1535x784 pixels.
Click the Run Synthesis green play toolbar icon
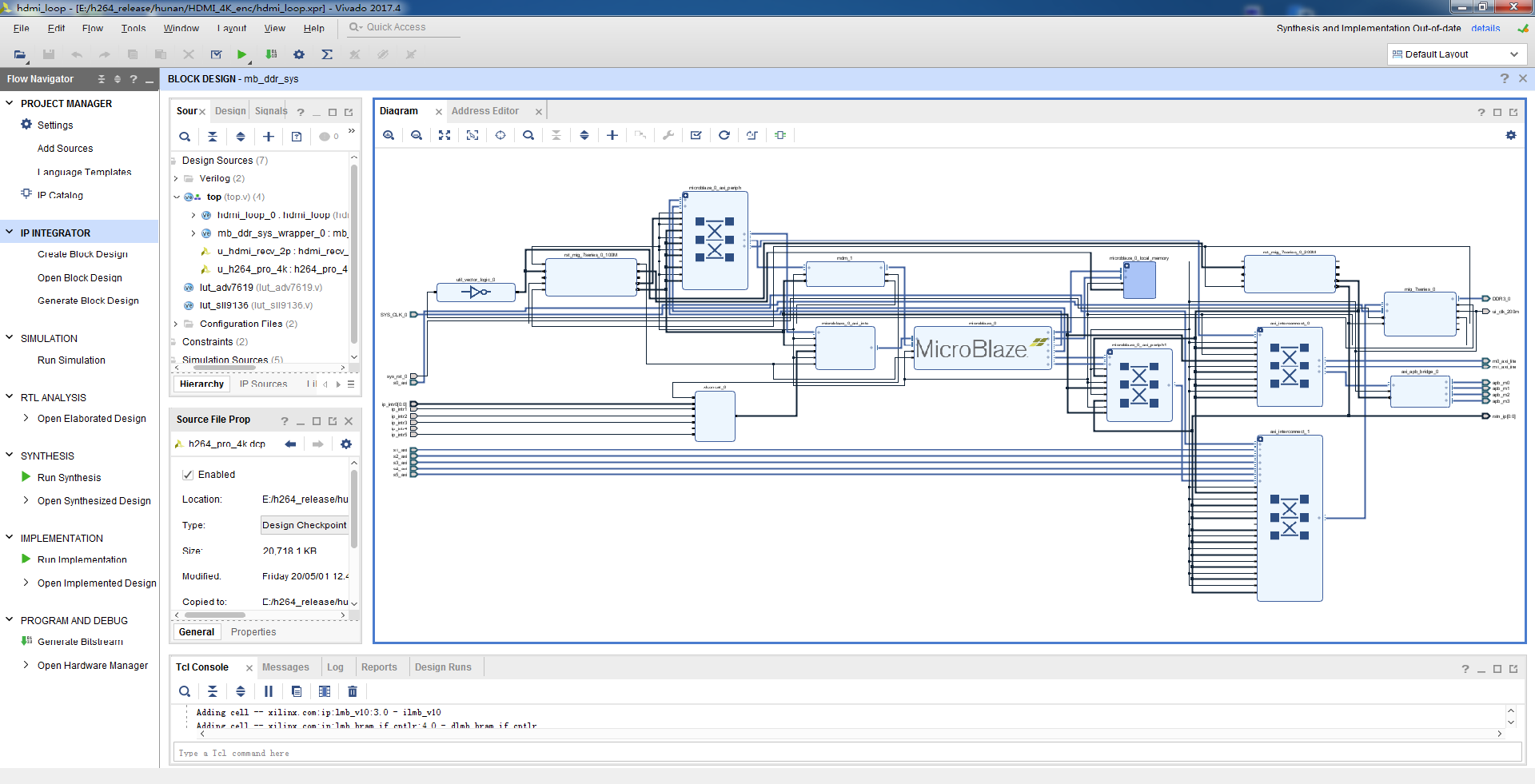(x=241, y=54)
